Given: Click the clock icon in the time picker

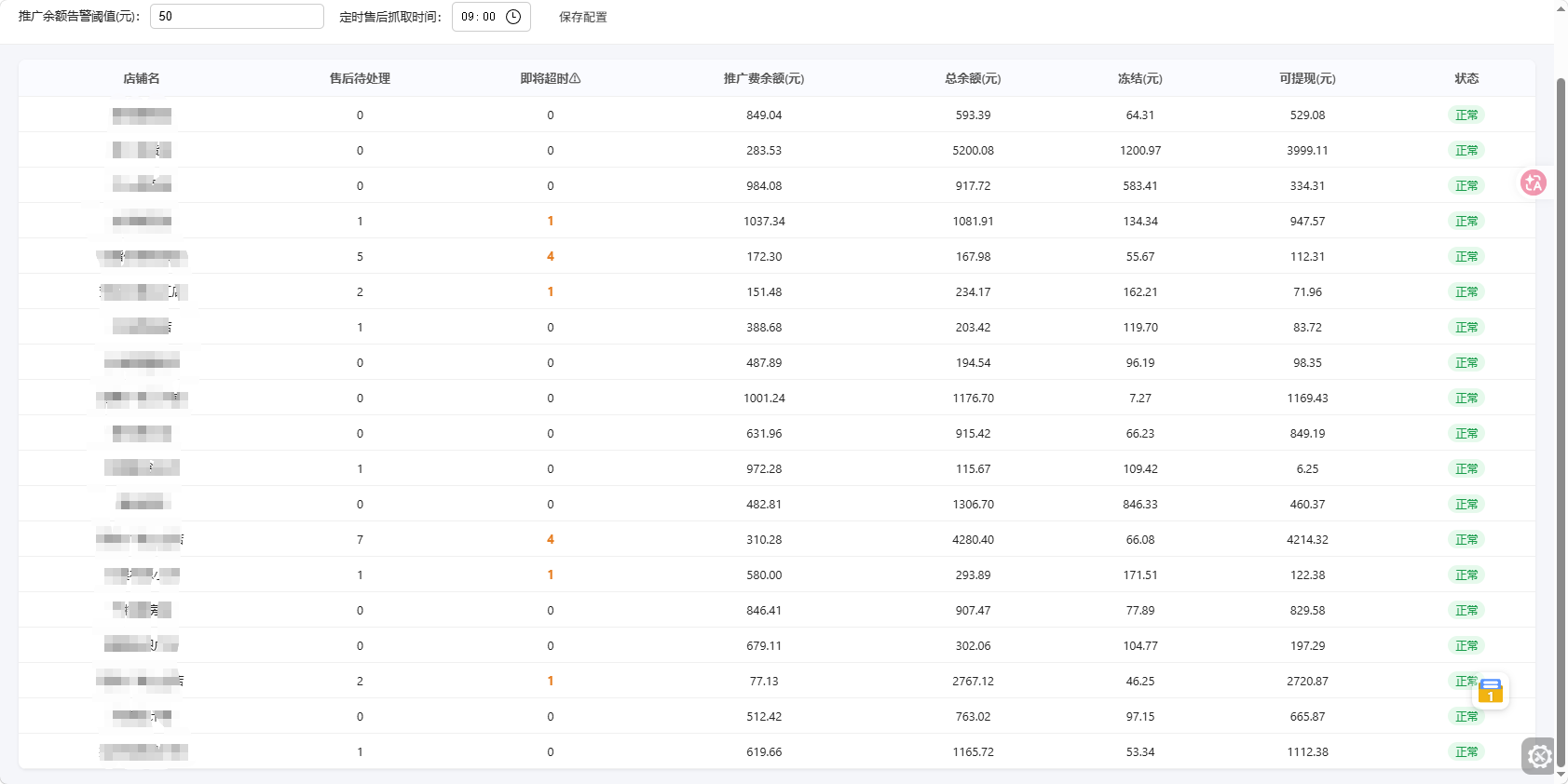Looking at the screenshot, I should tap(513, 17).
